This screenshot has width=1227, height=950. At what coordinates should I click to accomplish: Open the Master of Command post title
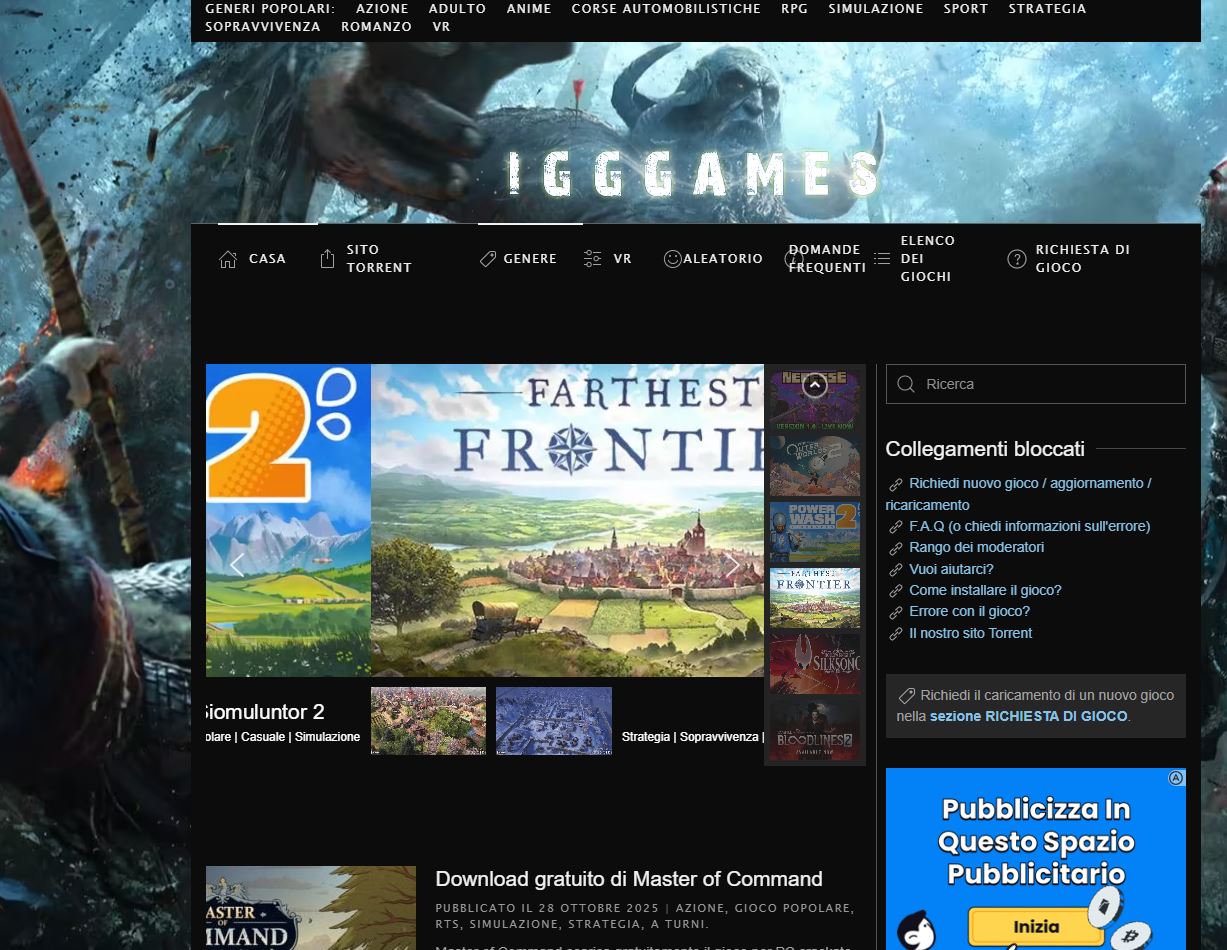pos(629,879)
